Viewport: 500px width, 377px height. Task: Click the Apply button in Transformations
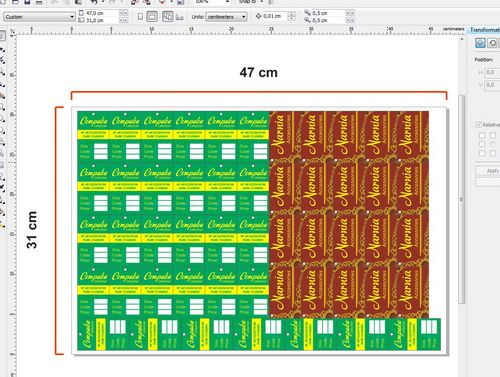(x=492, y=171)
